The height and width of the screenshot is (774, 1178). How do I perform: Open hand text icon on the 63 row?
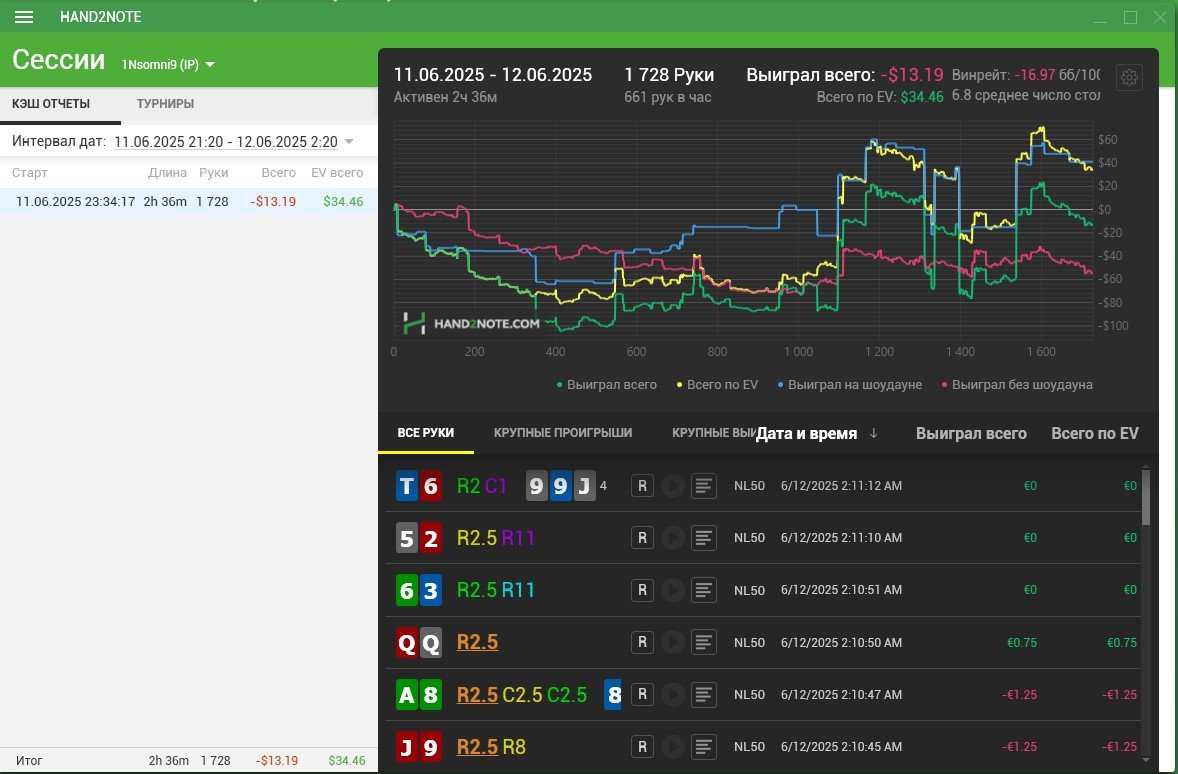point(703,591)
